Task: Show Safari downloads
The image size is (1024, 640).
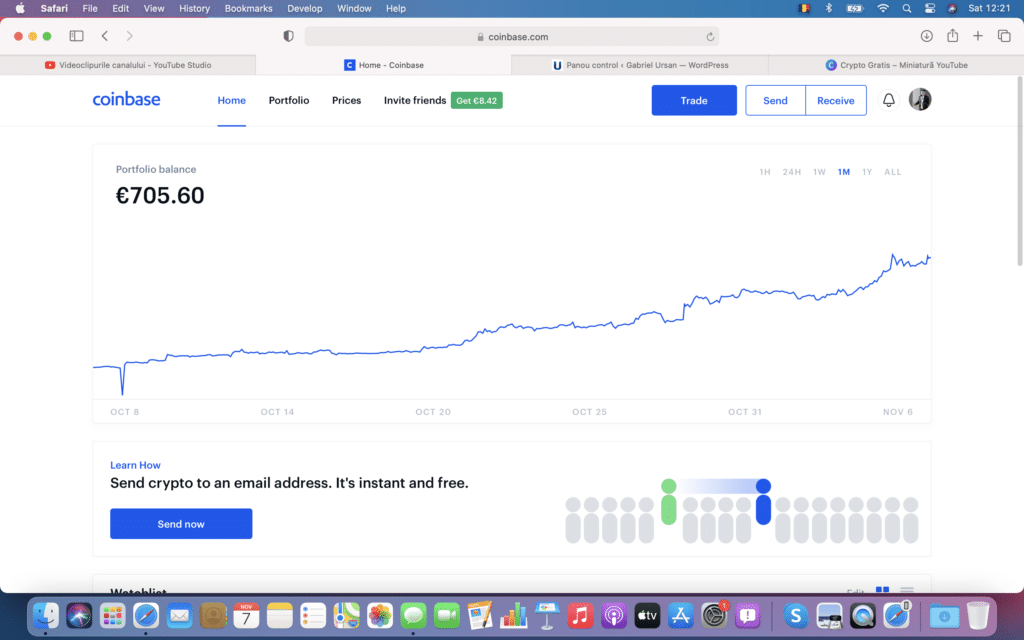Action: coord(926,36)
